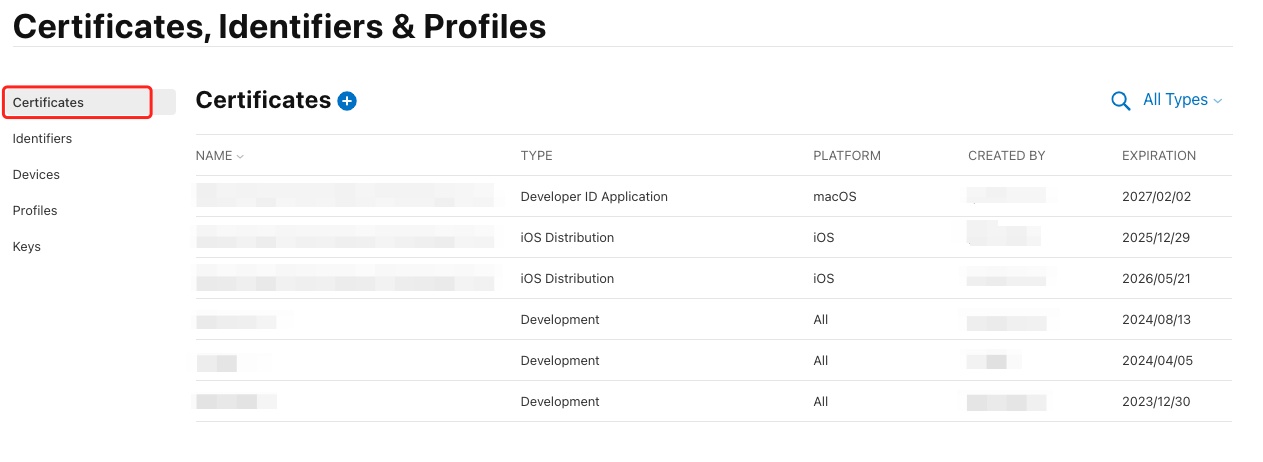Screen dimensions: 1263x462
Task: Select Certificates in the sidebar
Action: [48, 103]
